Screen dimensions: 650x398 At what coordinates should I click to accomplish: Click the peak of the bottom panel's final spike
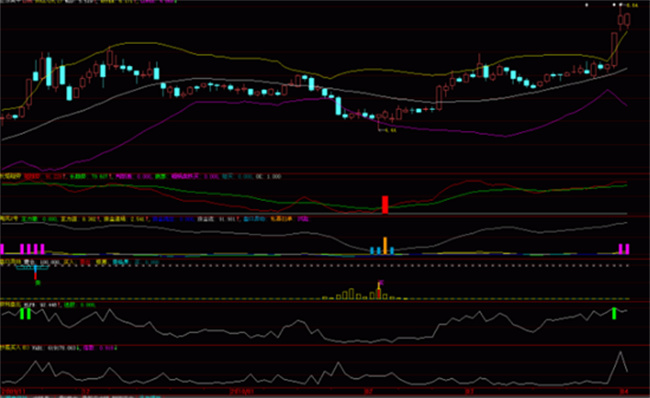[621, 352]
